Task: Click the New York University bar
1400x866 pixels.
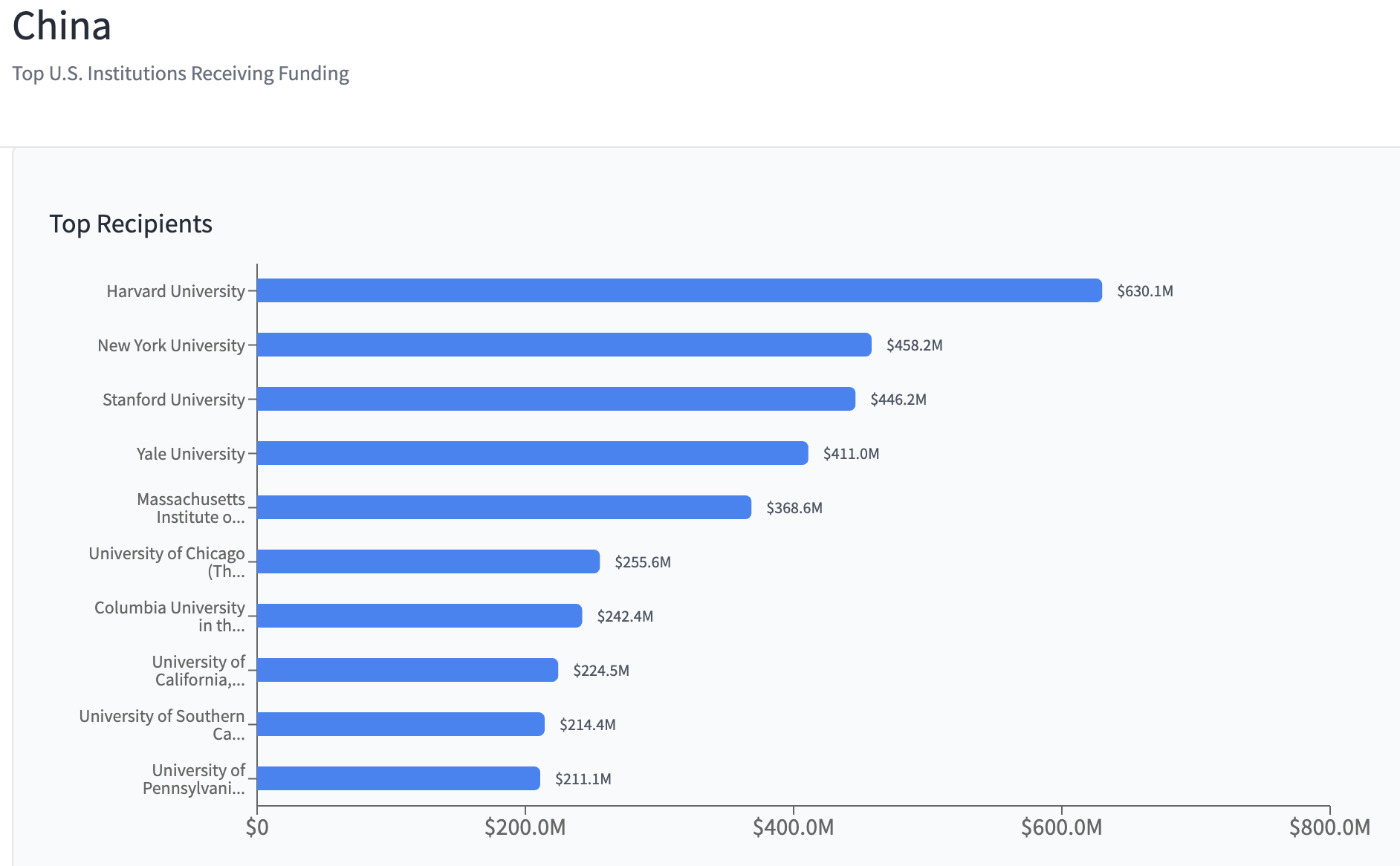Action: (x=564, y=345)
